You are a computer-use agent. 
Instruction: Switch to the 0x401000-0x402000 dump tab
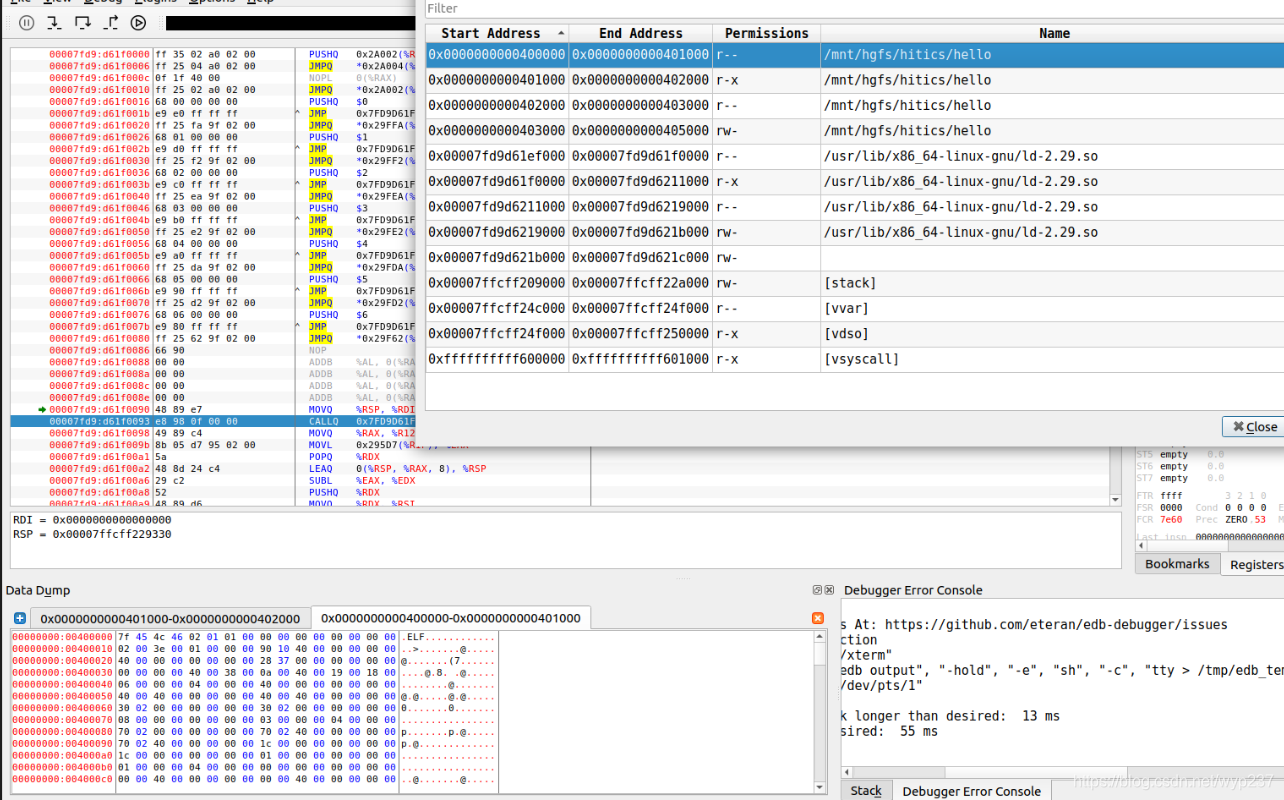click(x=170, y=619)
